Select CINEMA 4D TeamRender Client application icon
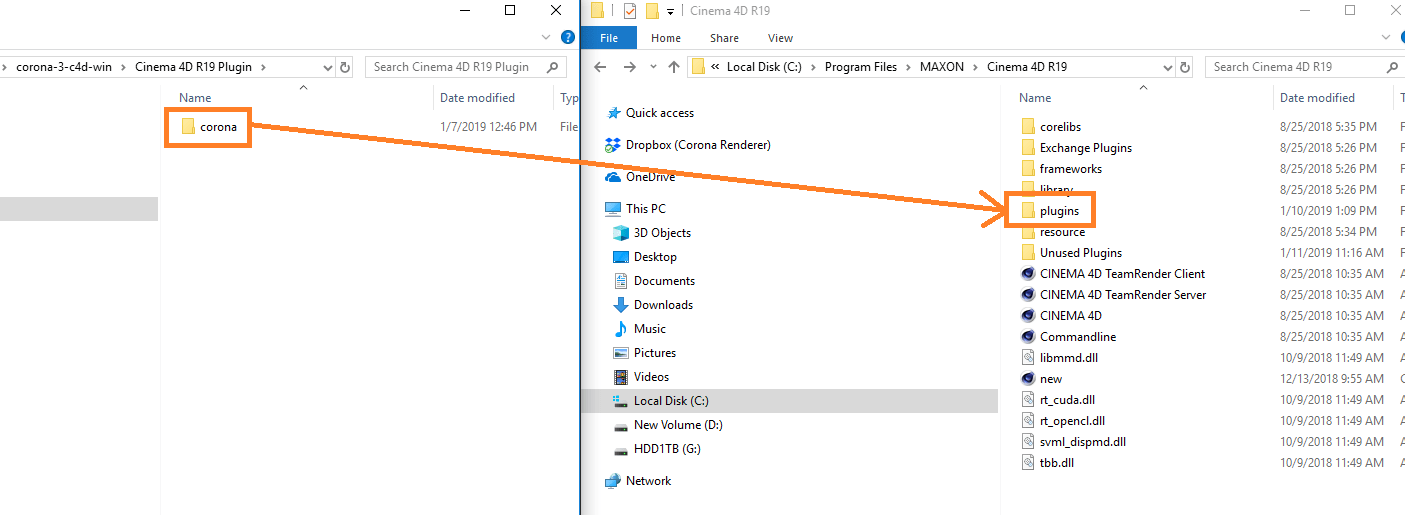 click(1028, 274)
